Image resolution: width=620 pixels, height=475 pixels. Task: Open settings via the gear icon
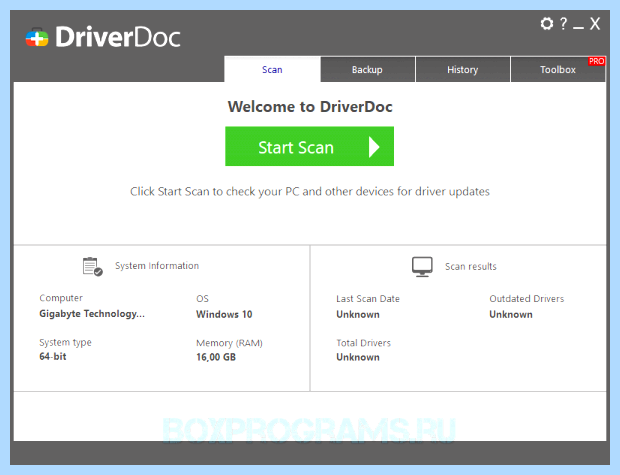[546, 24]
